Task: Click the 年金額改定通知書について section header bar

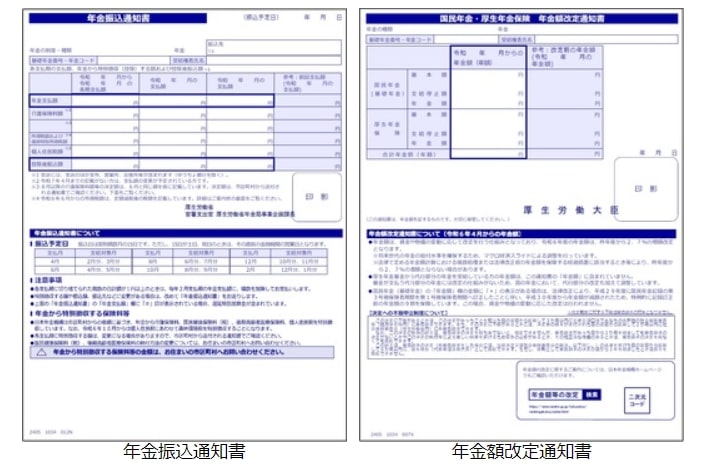Action: pos(521,234)
